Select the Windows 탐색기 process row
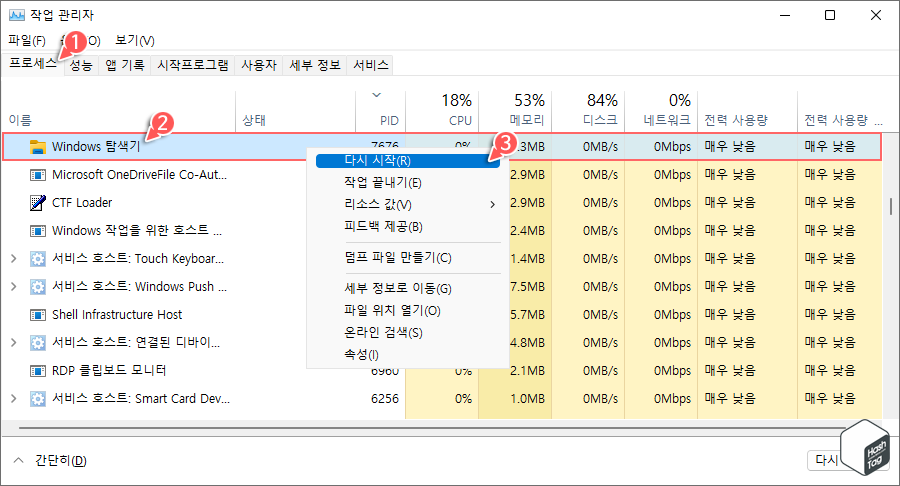Viewport: 900px width, 486px height. click(x=442, y=147)
